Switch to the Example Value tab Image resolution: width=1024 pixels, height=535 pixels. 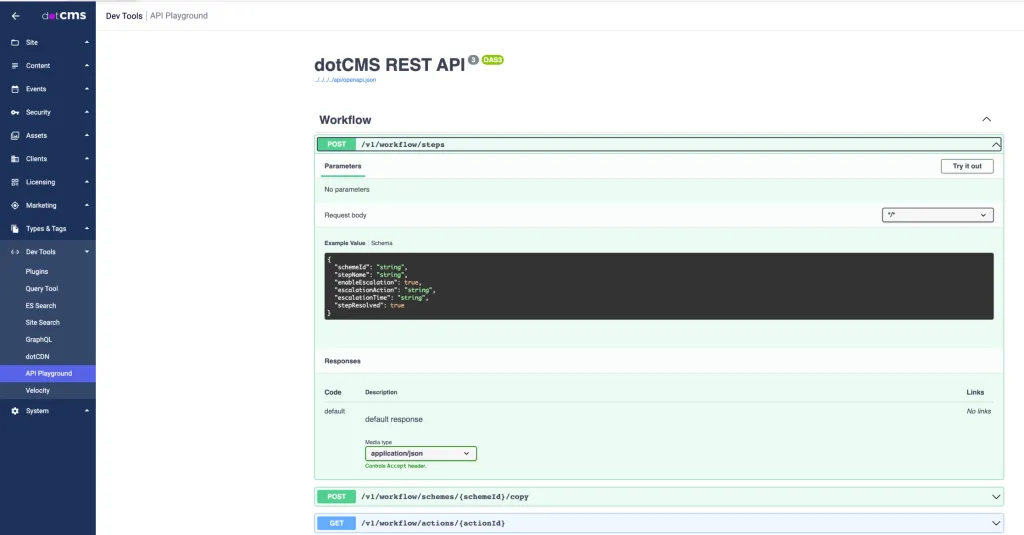tap(345, 243)
